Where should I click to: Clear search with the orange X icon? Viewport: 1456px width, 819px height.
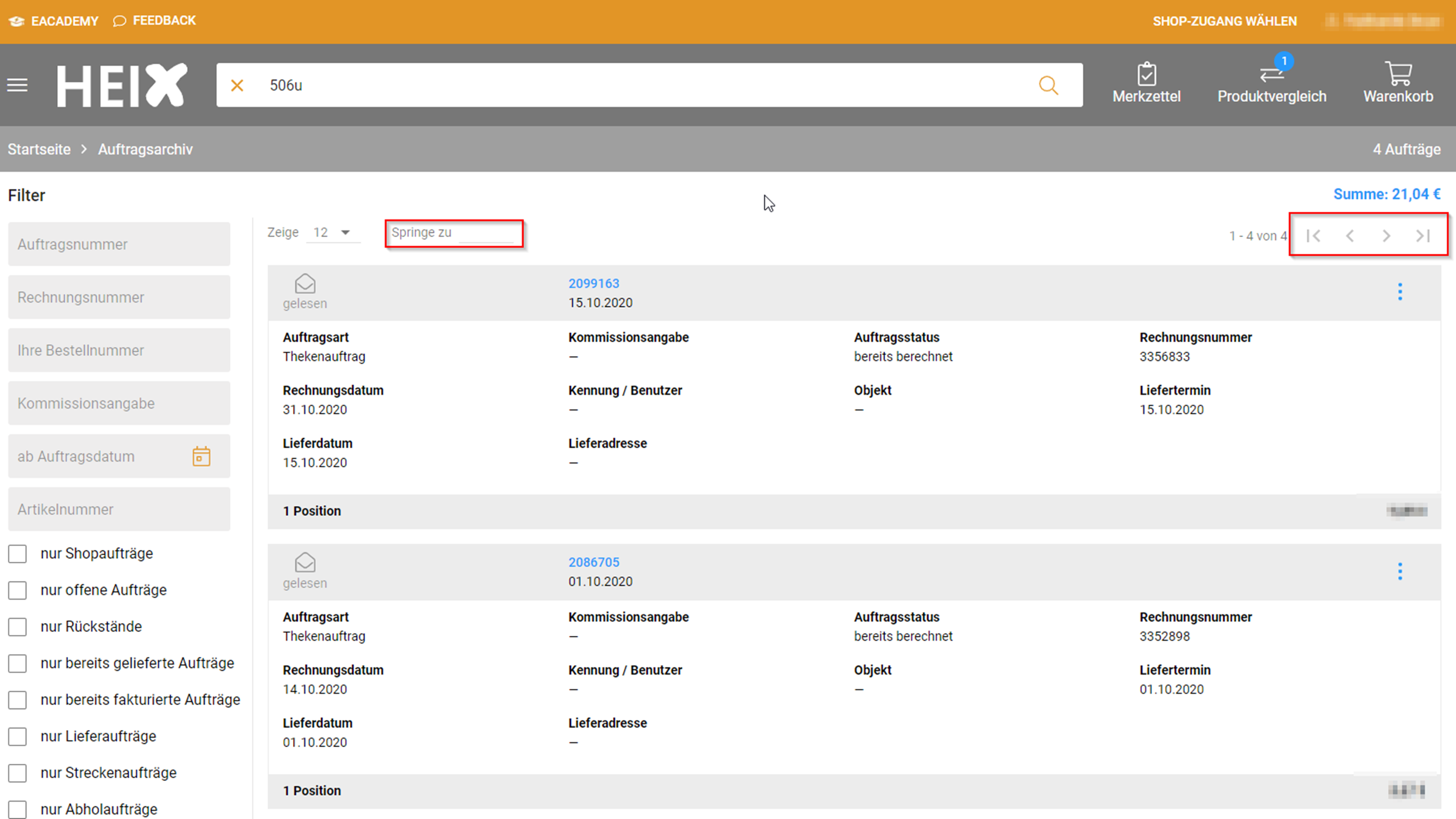(237, 85)
